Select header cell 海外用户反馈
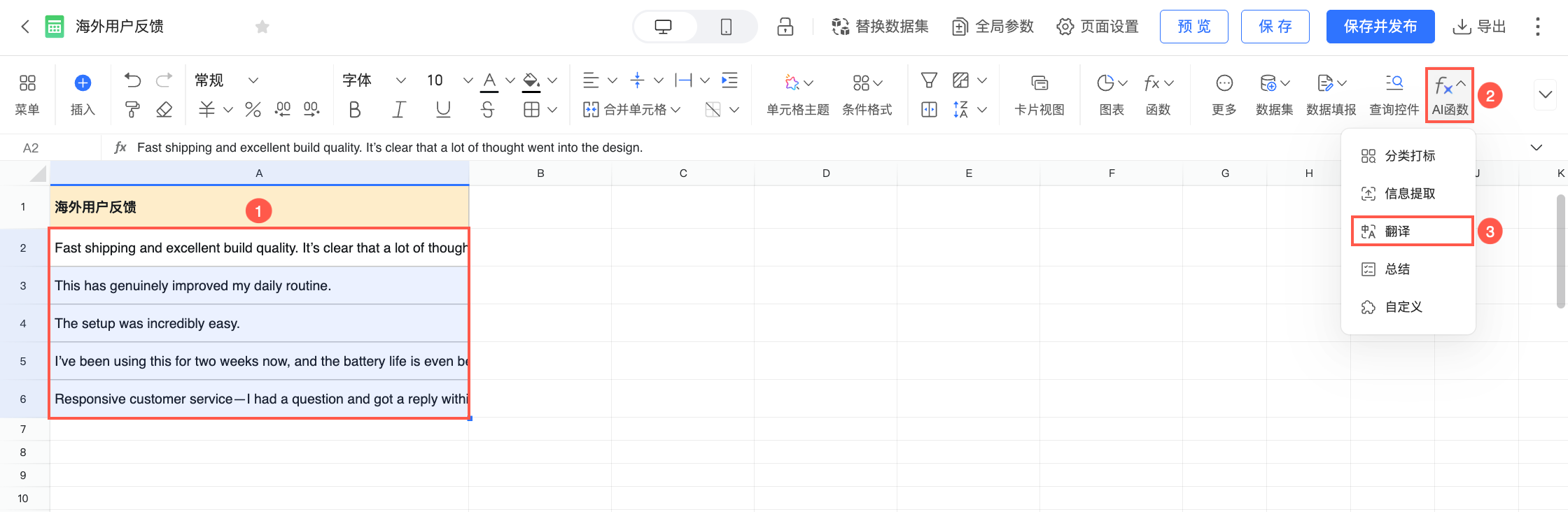The height and width of the screenshot is (512, 1568). tap(259, 207)
